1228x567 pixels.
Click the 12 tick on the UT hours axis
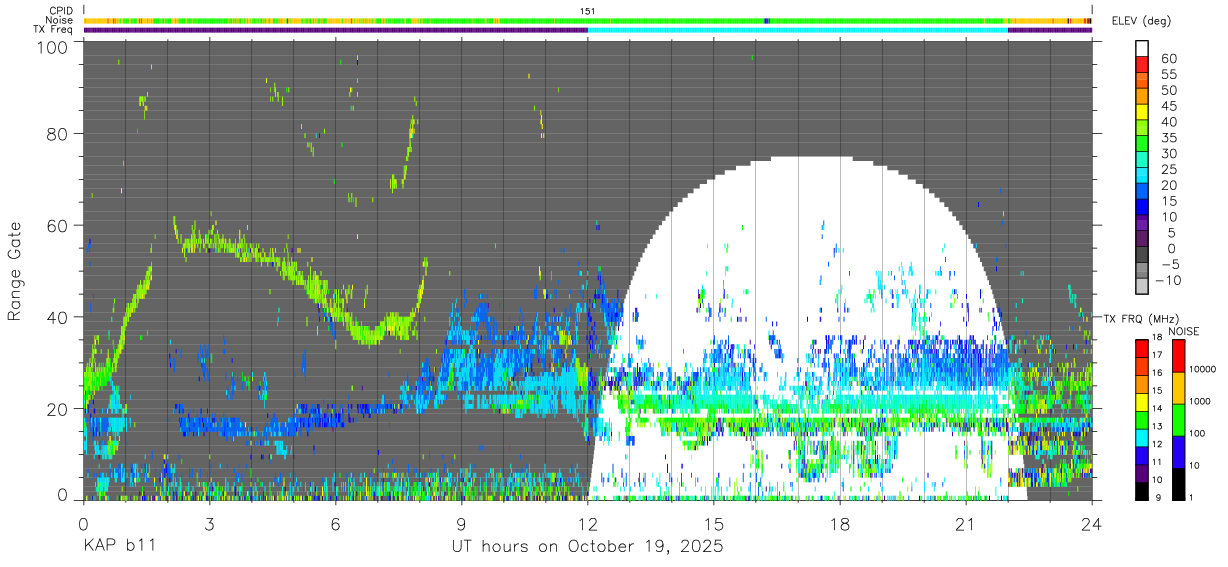click(x=587, y=524)
